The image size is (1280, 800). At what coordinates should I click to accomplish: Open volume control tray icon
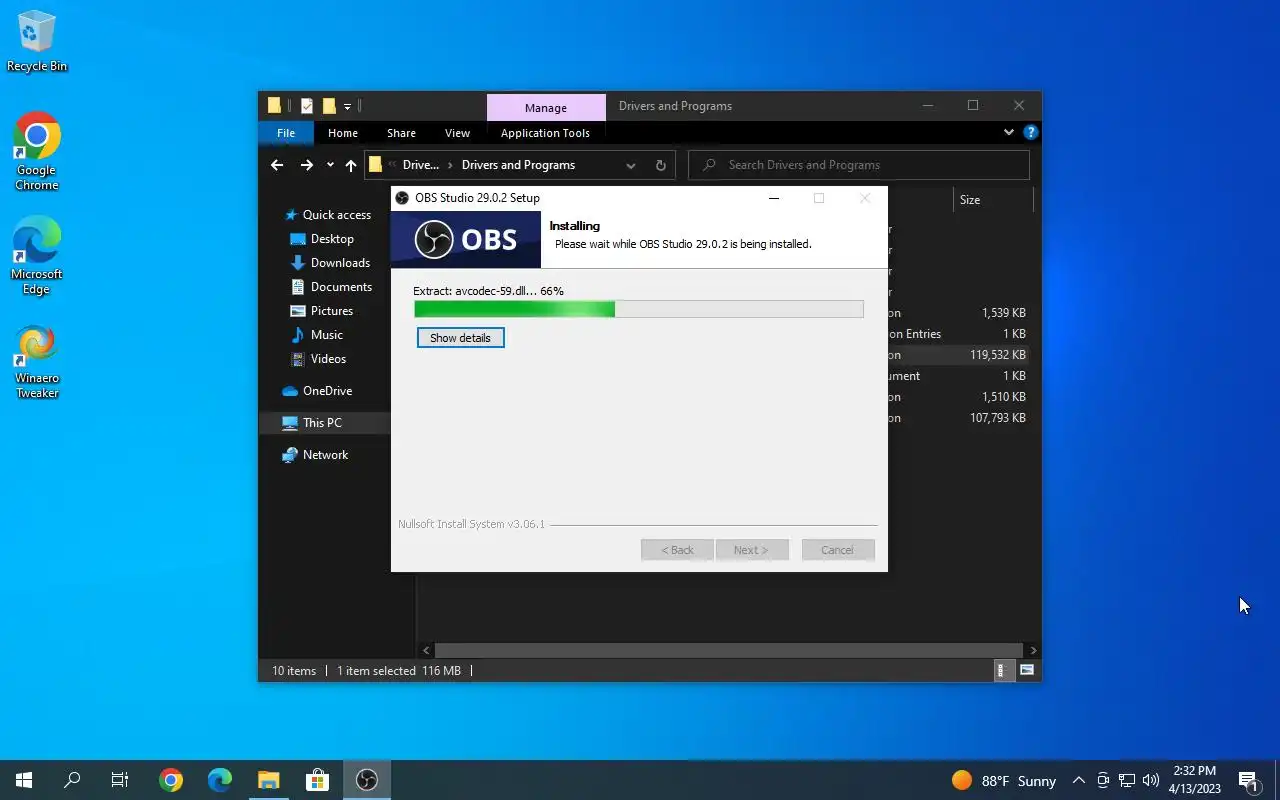pos(1151,780)
